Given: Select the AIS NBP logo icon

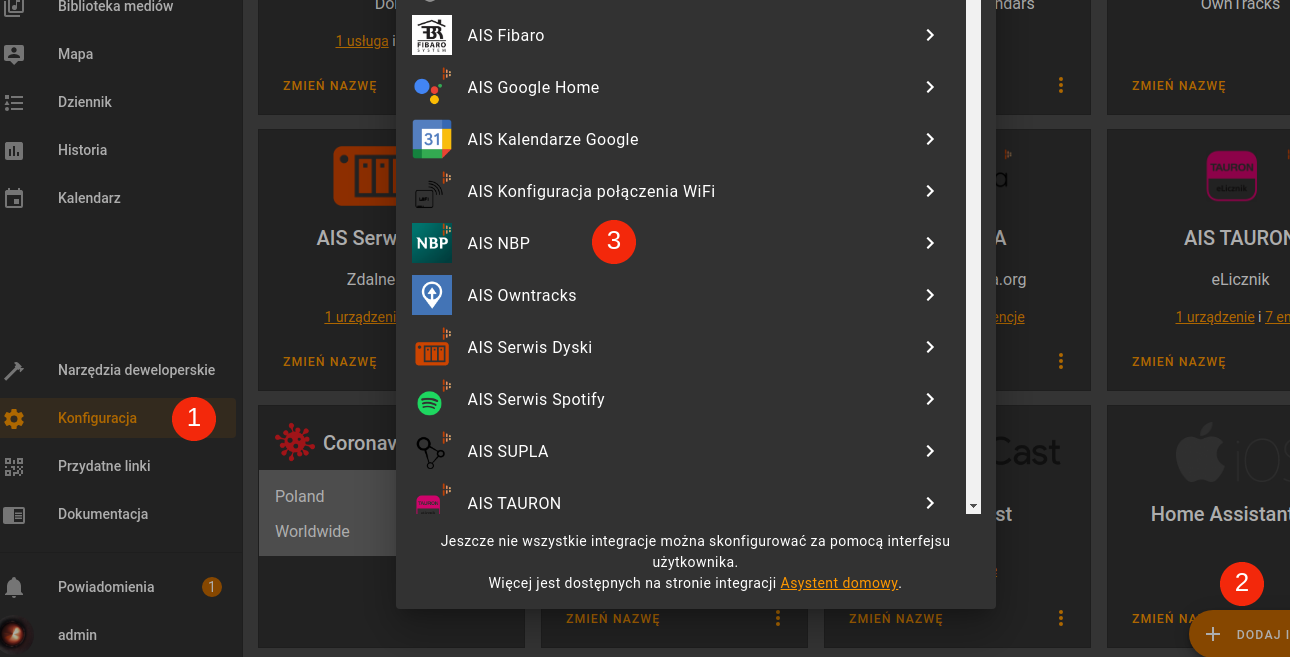Looking at the screenshot, I should coord(432,243).
